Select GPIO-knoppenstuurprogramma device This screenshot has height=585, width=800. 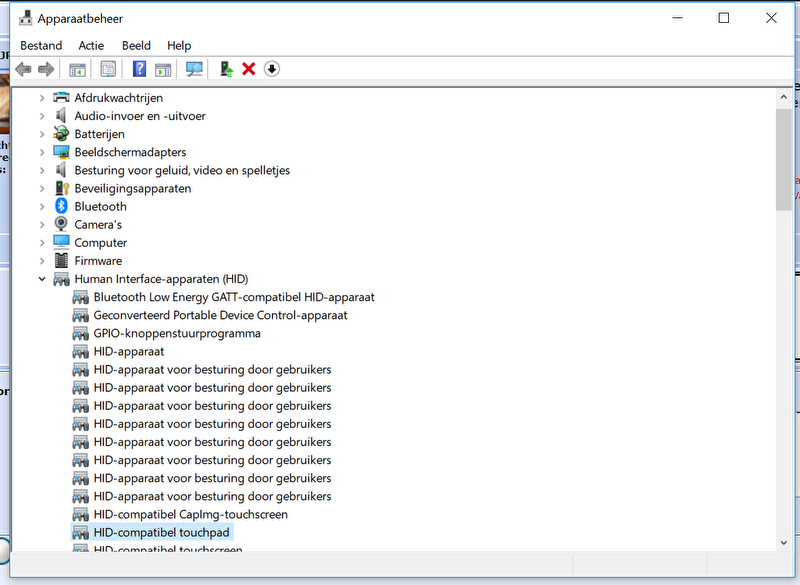pos(177,333)
